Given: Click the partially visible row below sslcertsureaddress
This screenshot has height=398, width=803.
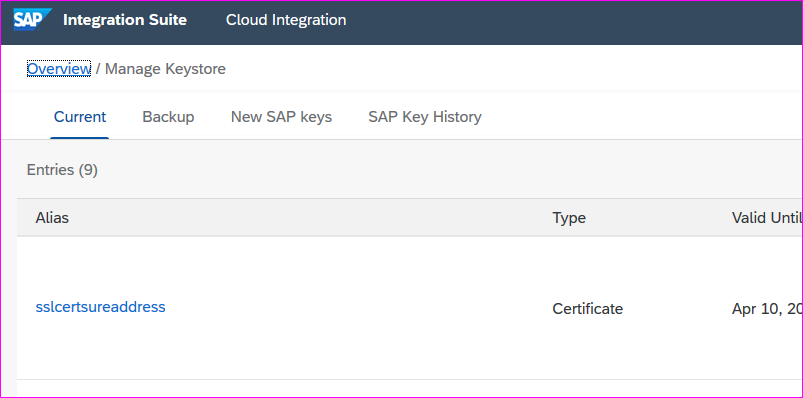Looking at the screenshot, I should [410, 388].
